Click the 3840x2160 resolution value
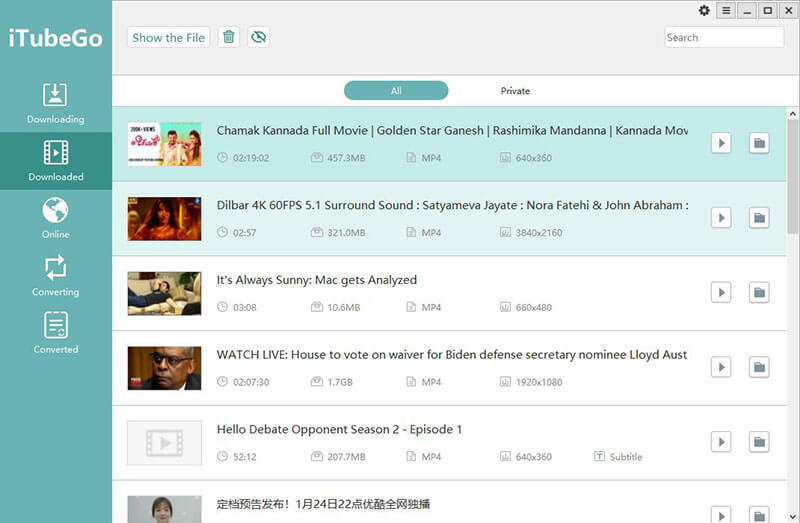The height and width of the screenshot is (523, 800). point(539,233)
